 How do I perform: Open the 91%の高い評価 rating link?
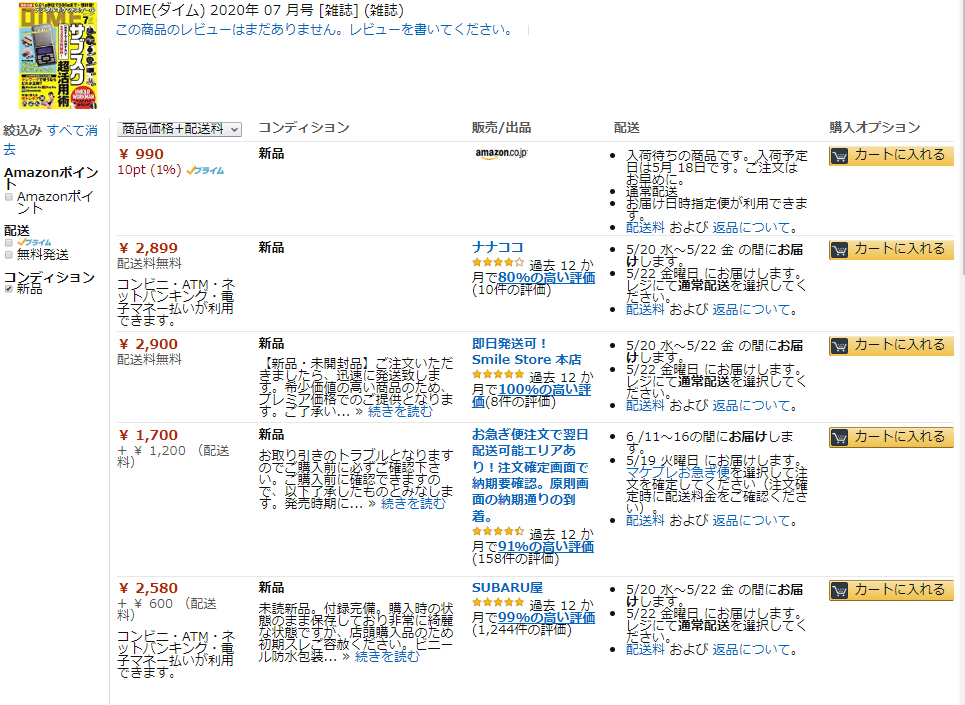point(546,546)
